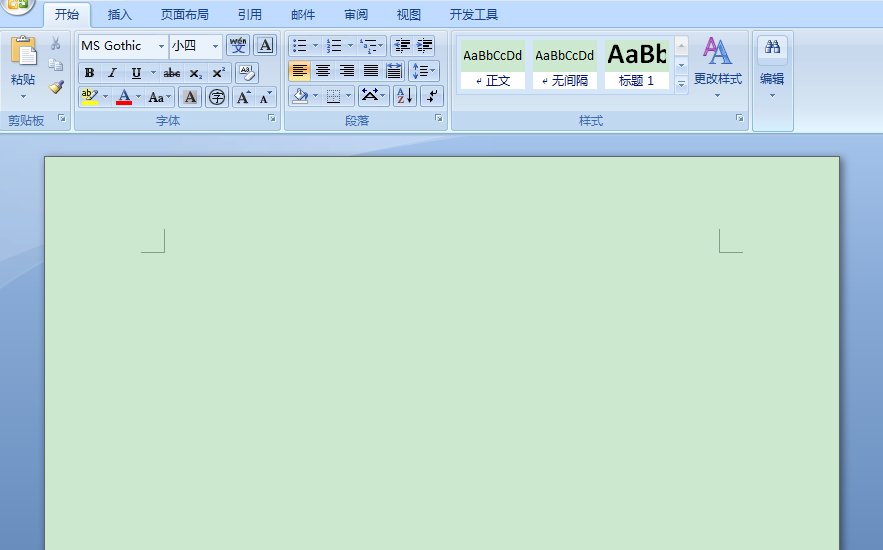Apply the 标题 1 style
Viewport: 883px width, 550px height.
coord(637,64)
